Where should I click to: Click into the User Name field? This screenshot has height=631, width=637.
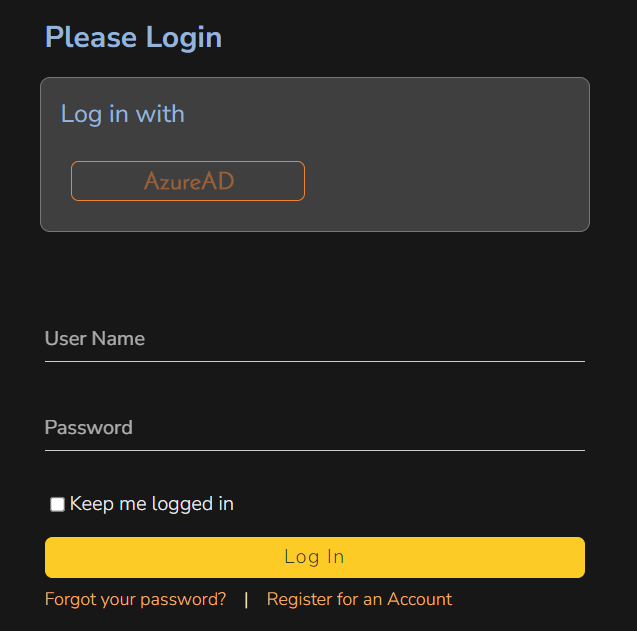314,339
